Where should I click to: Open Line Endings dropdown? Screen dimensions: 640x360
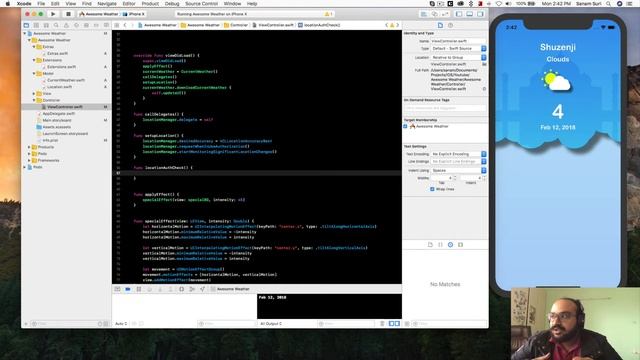coord(458,162)
